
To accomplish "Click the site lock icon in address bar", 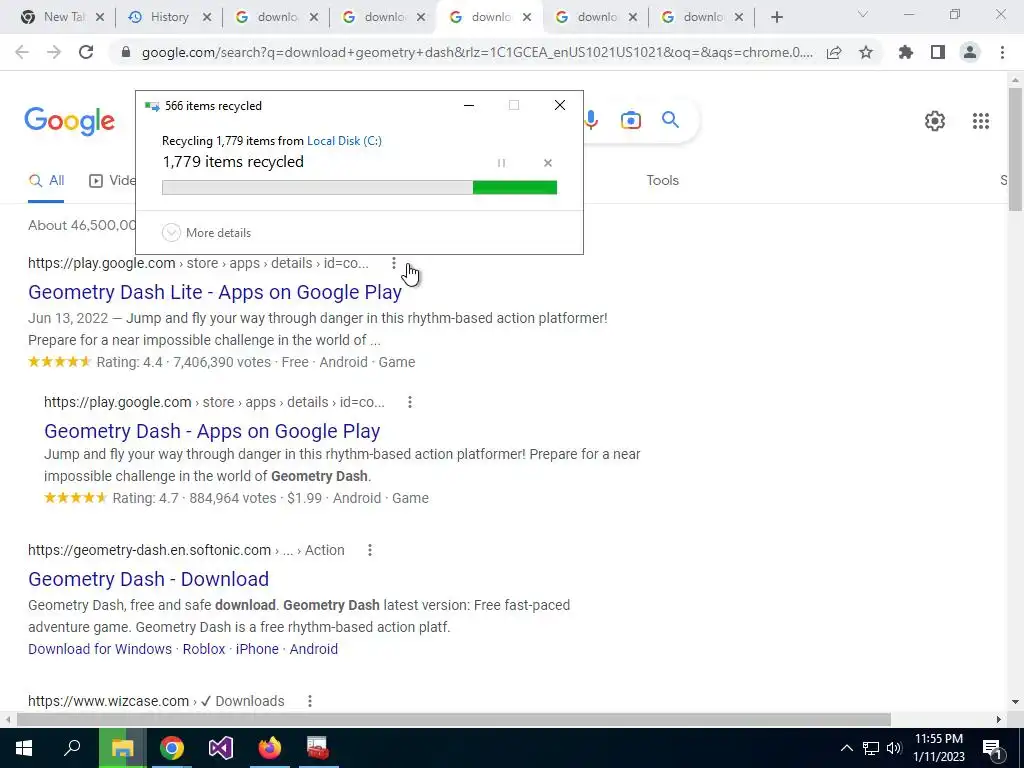I will (x=127, y=52).
